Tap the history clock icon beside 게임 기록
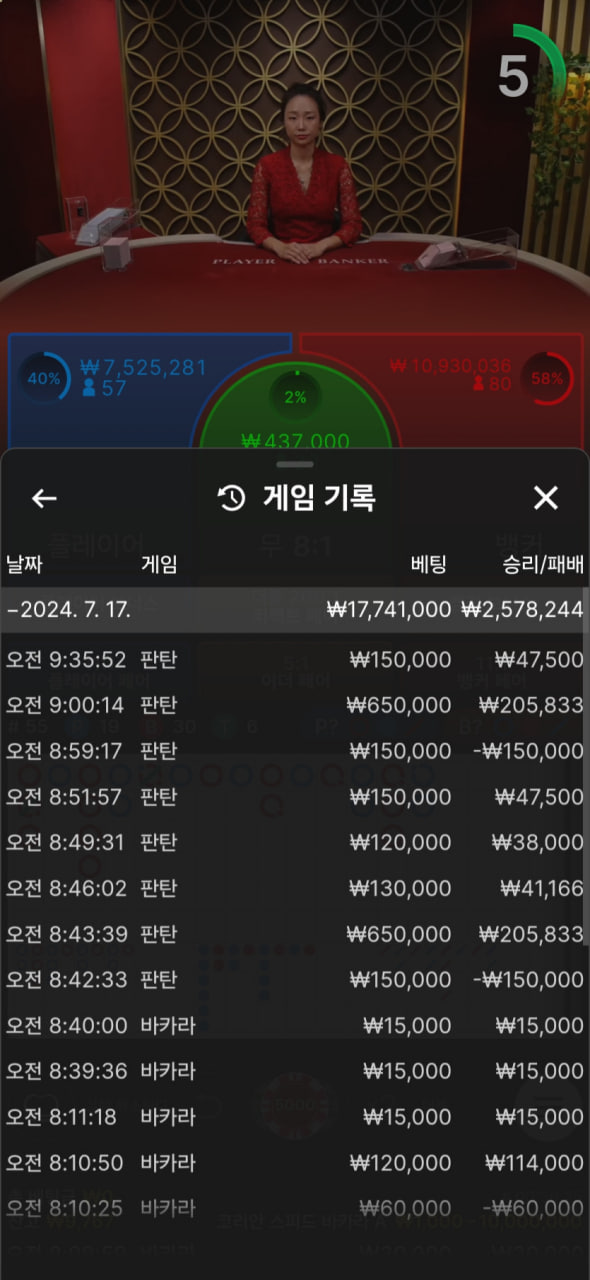This screenshot has width=590, height=1280. click(232, 498)
